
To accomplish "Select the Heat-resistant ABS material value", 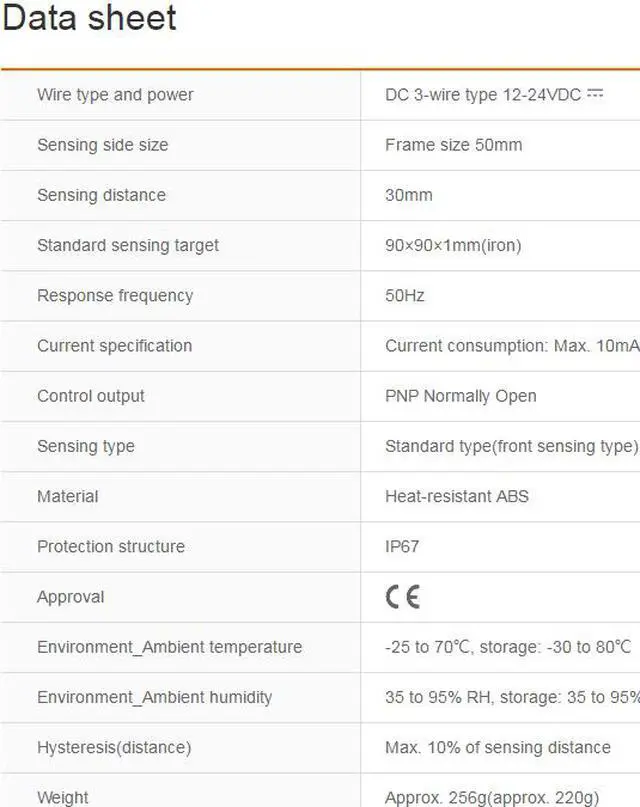I will click(456, 496).
